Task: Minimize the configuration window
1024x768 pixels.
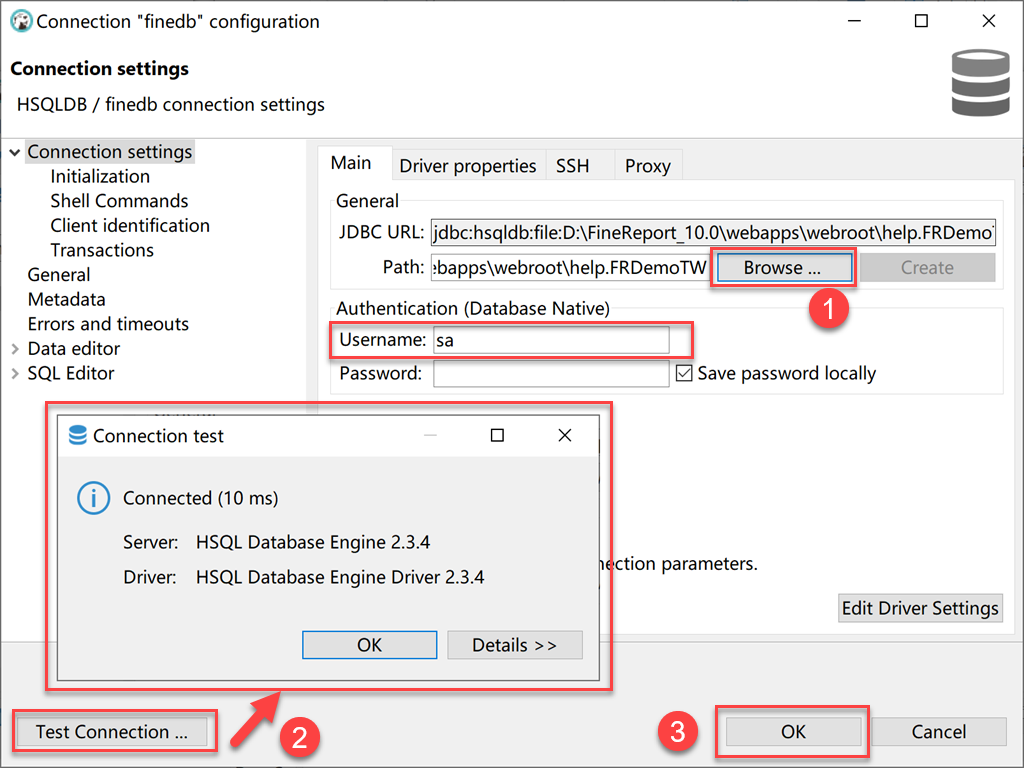Action: (854, 21)
